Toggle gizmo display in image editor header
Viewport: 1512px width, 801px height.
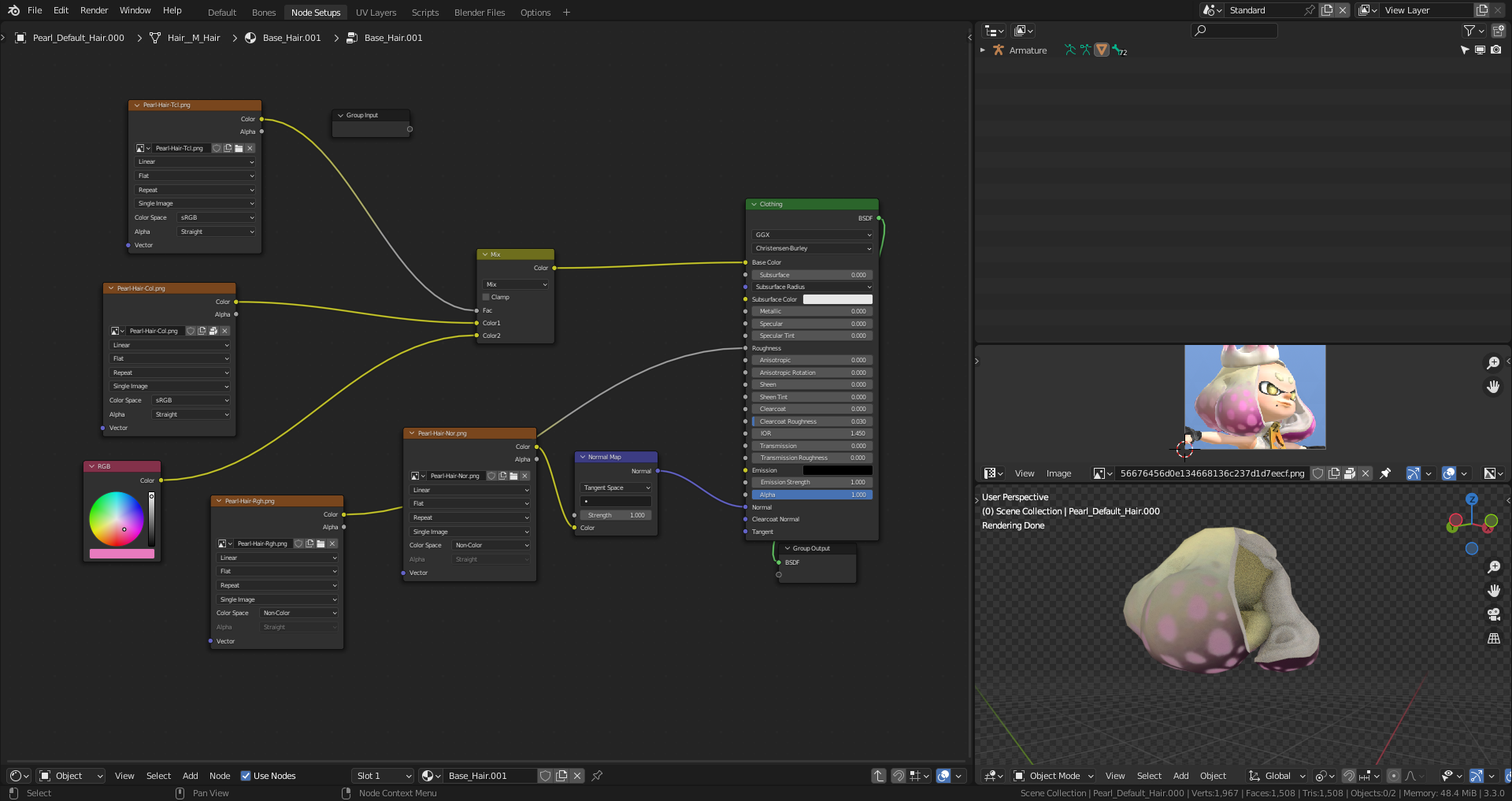point(1414,473)
